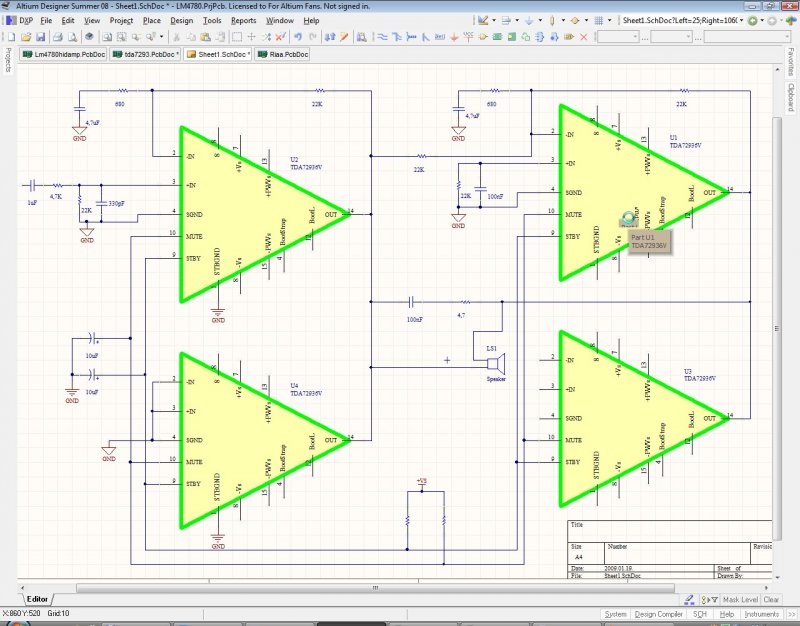Image resolution: width=800 pixels, height=626 pixels.
Task: Click the Fit All Objects zoom icon
Action: (107, 37)
